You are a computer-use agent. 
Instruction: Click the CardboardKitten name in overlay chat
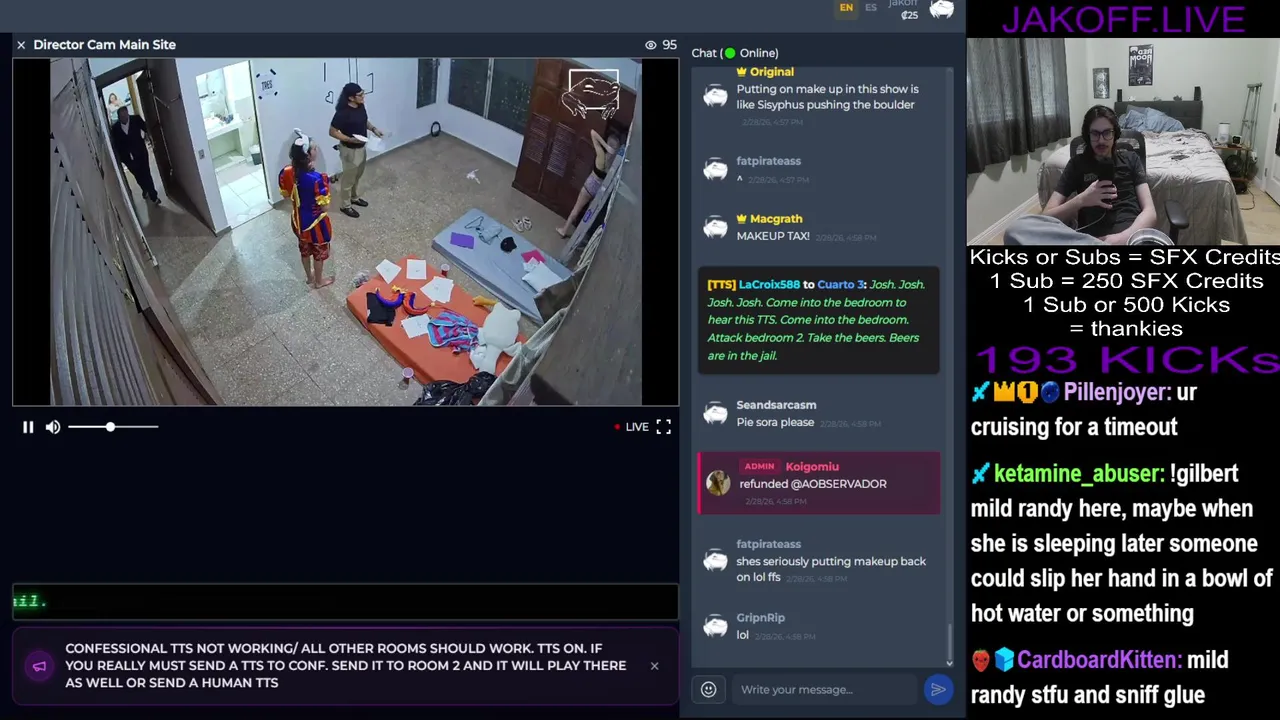[1099, 660]
